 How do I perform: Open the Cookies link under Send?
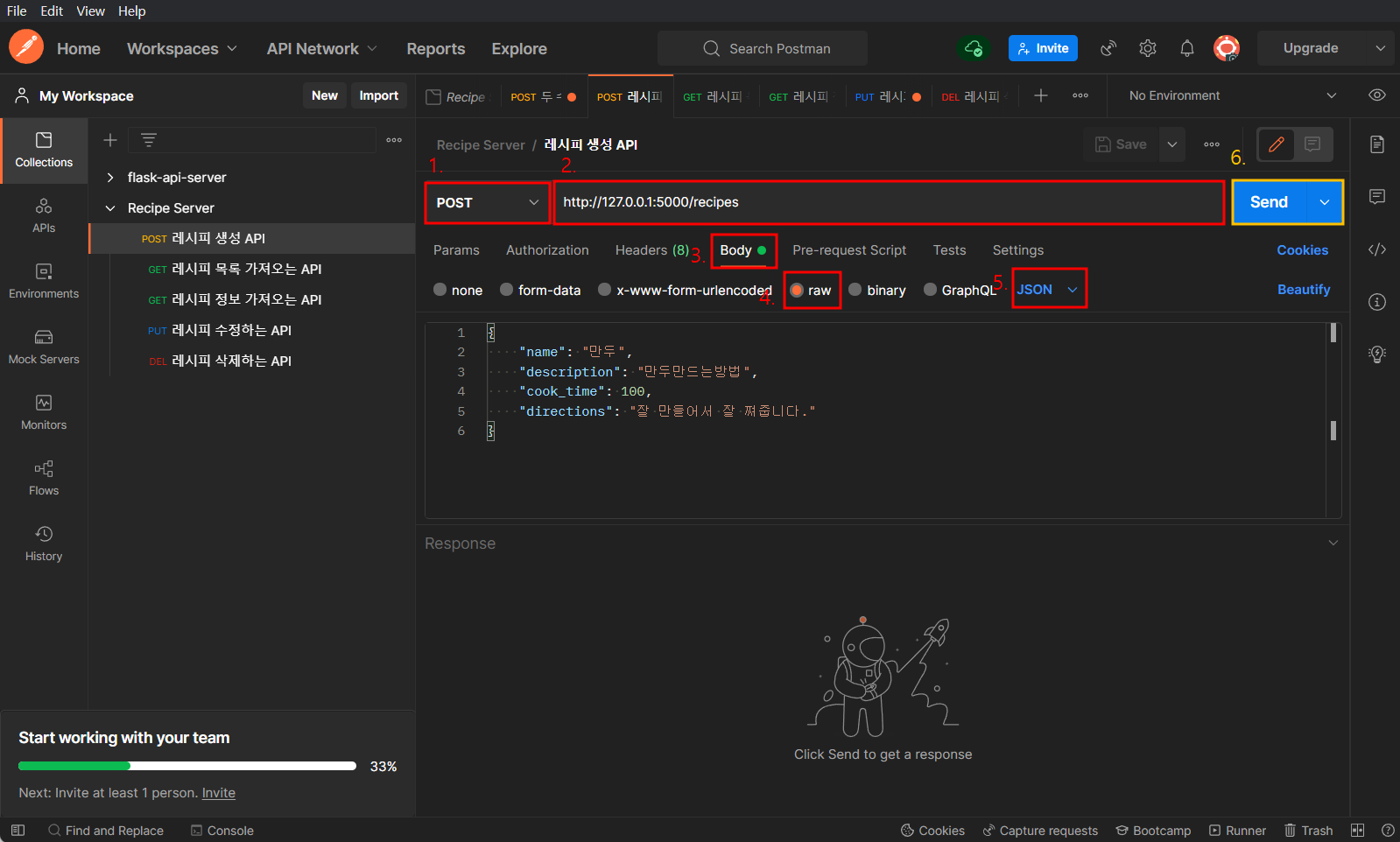pos(1302,249)
